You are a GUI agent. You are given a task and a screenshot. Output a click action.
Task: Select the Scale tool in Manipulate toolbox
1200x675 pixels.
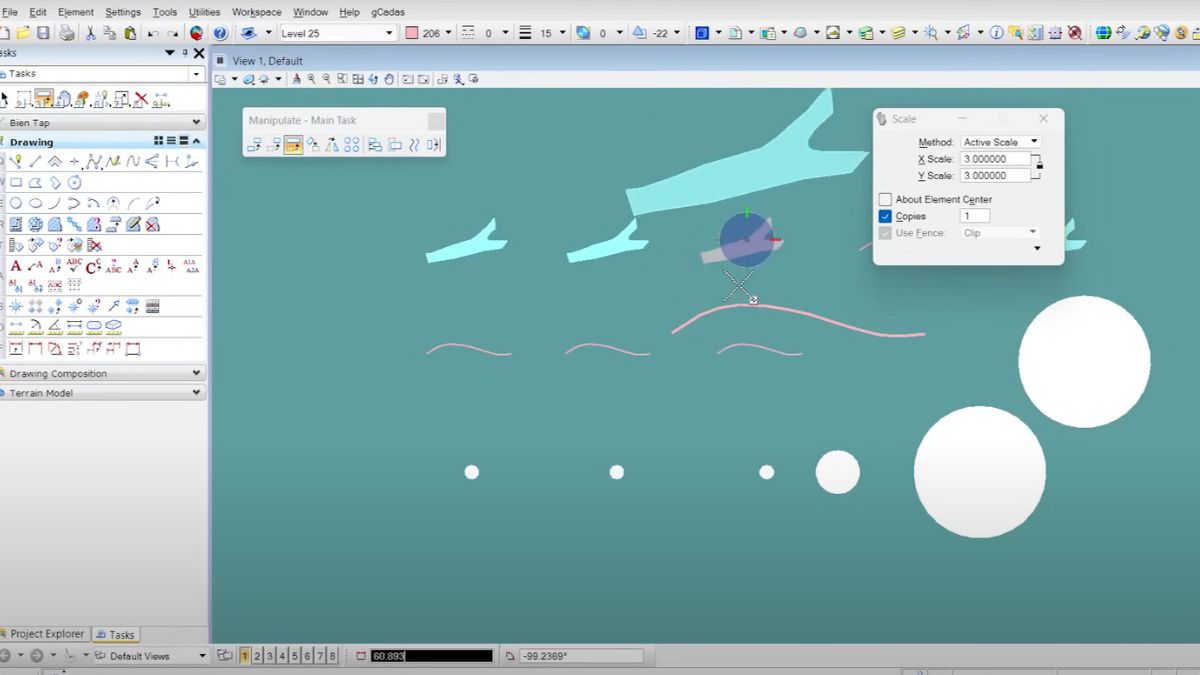click(x=293, y=145)
